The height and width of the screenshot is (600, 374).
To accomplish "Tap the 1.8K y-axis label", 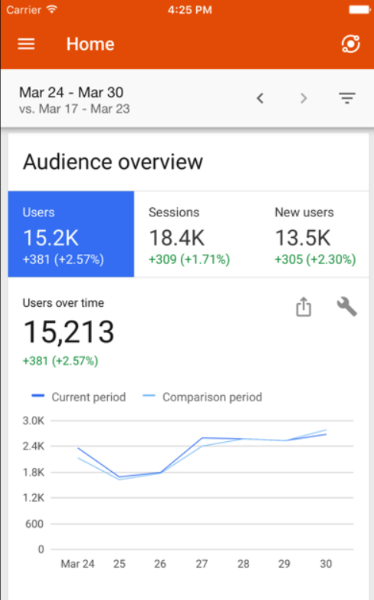I will coord(34,472).
